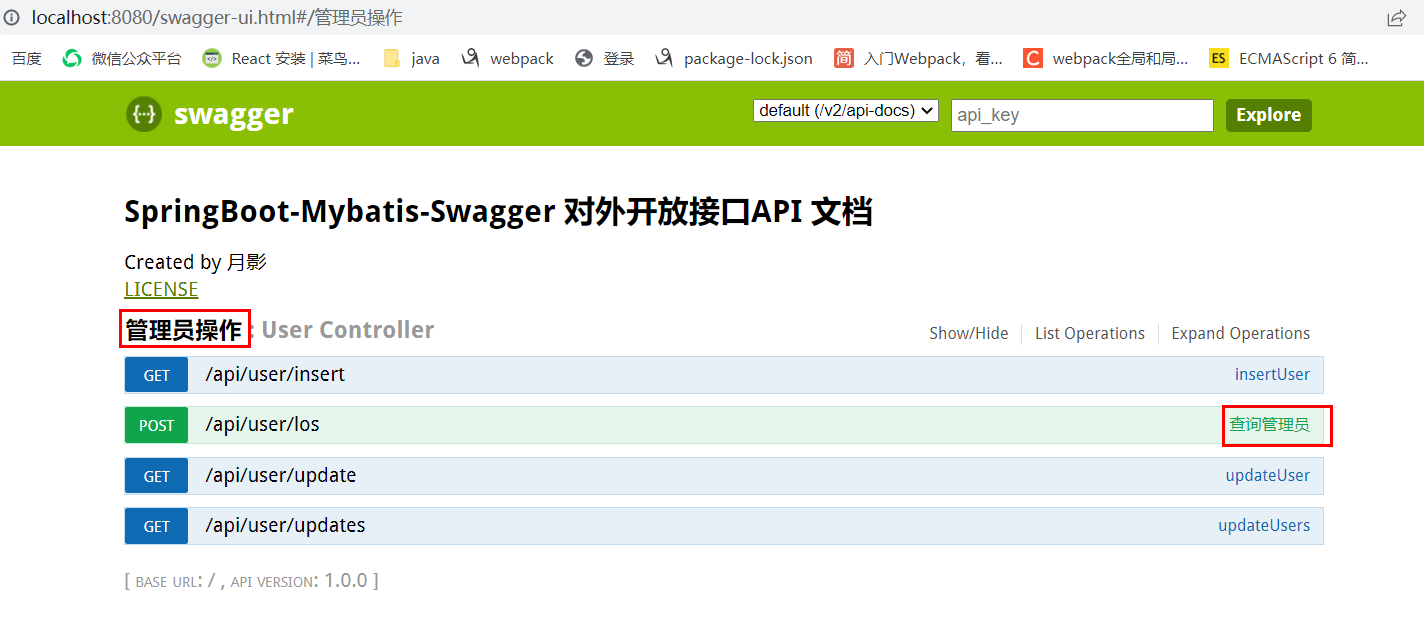Focus the api_key input field
This screenshot has height=630, width=1424.
click(1082, 115)
